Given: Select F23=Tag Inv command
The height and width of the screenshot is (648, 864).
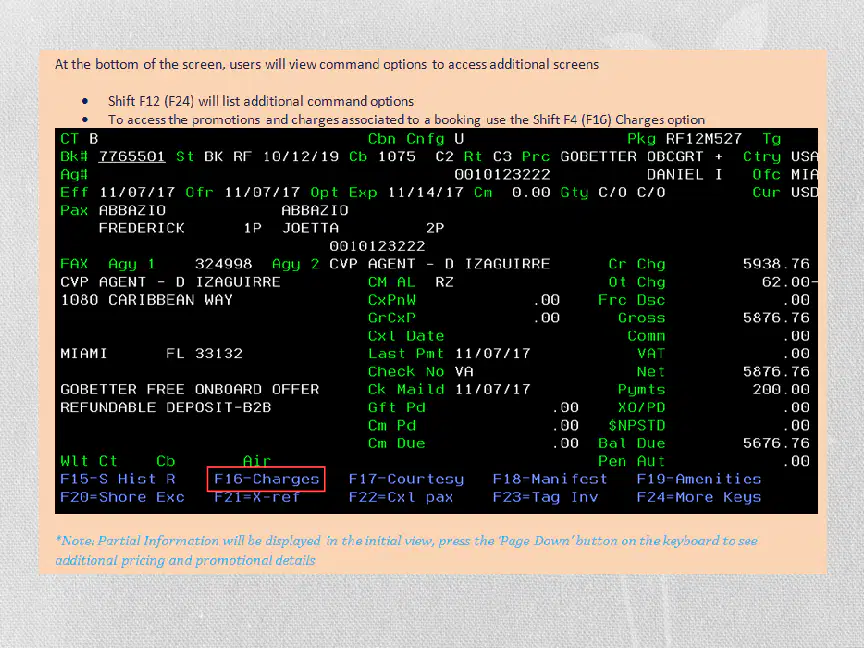Looking at the screenshot, I should [x=545, y=497].
